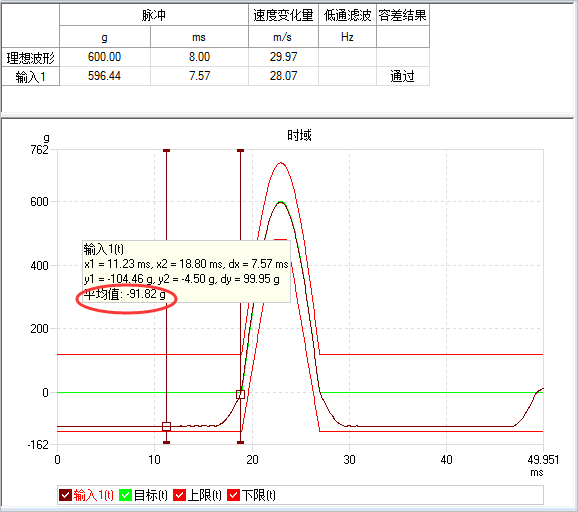This screenshot has height=512, width=578.
Task: Click the 低通滤波 column header
Action: [x=347, y=15]
